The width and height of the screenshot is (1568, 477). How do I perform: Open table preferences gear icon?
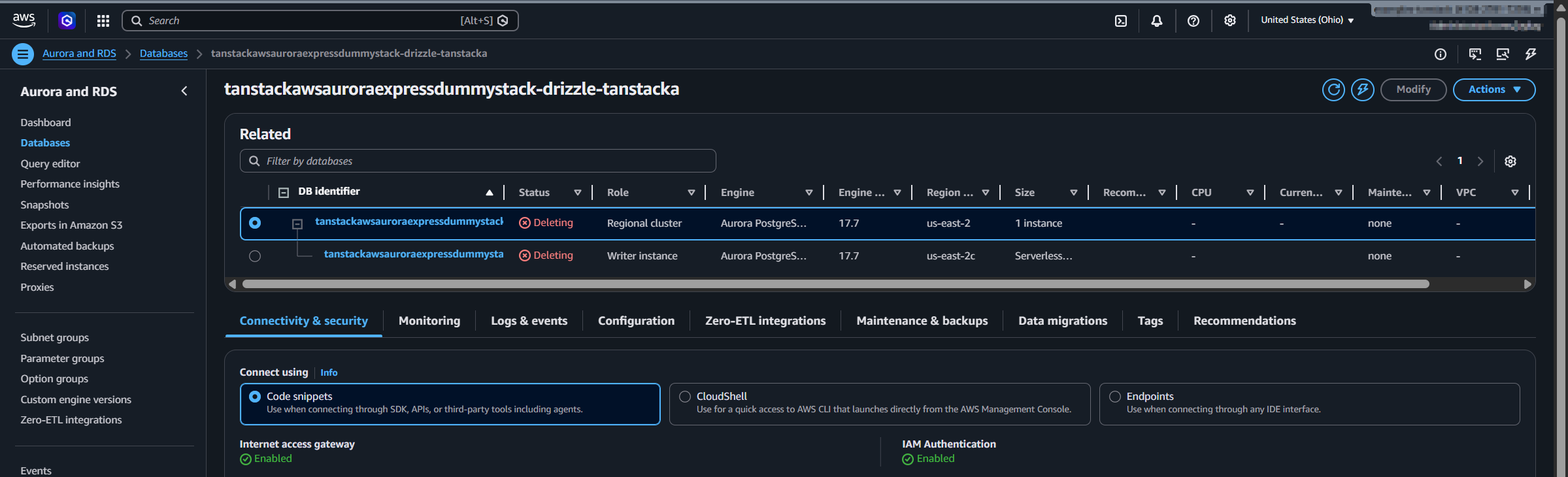1510,161
